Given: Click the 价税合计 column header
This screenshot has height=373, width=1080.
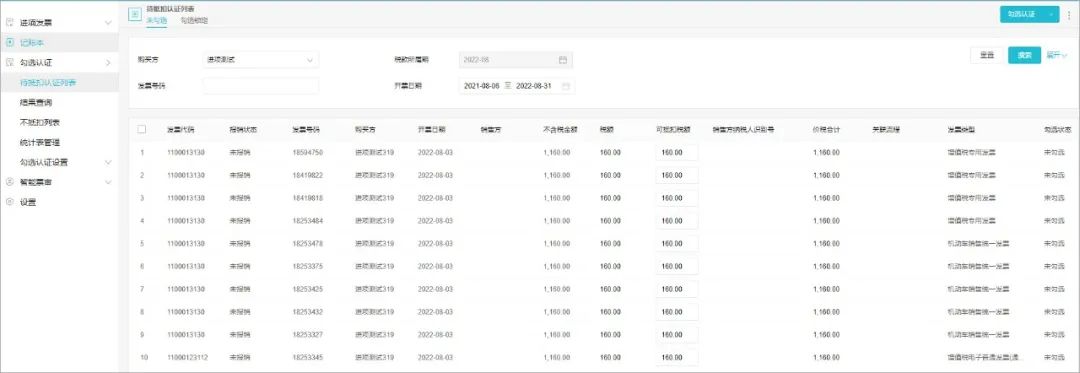Looking at the screenshot, I should click(x=826, y=129).
